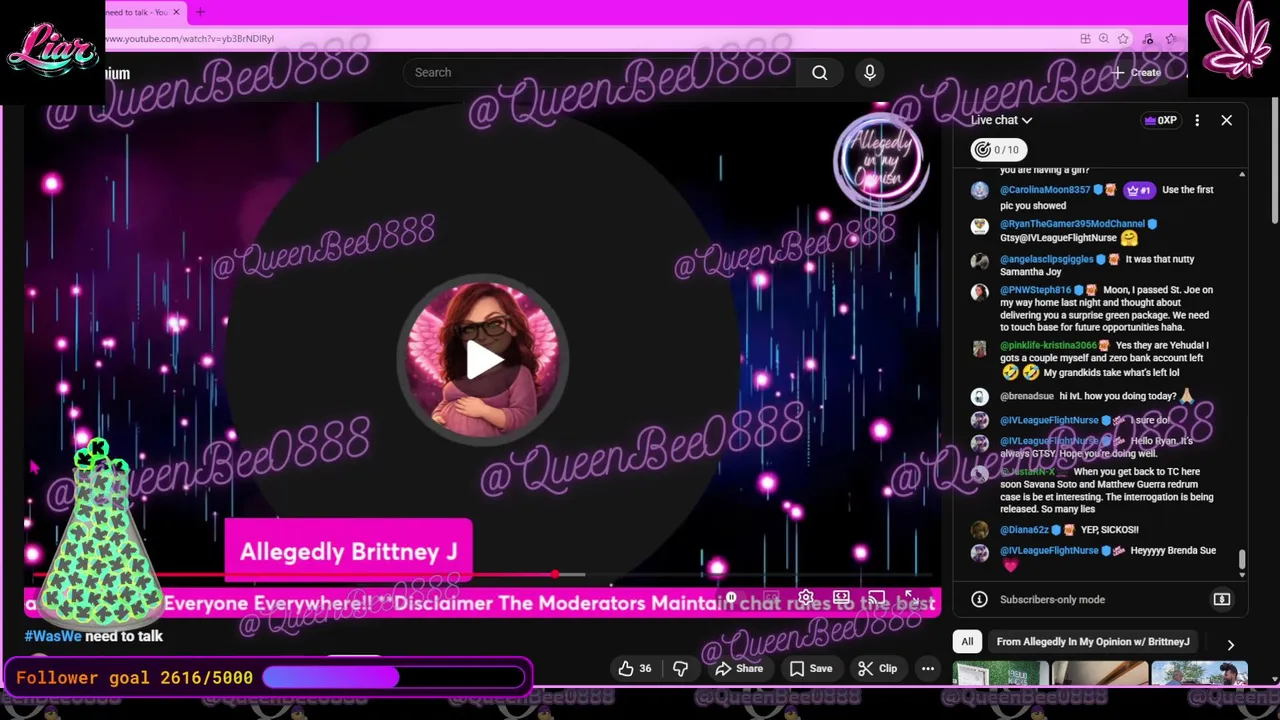Click CarolinaMoon8357's #1 crown badge
Screen dimensions: 1280x720
coord(1139,190)
